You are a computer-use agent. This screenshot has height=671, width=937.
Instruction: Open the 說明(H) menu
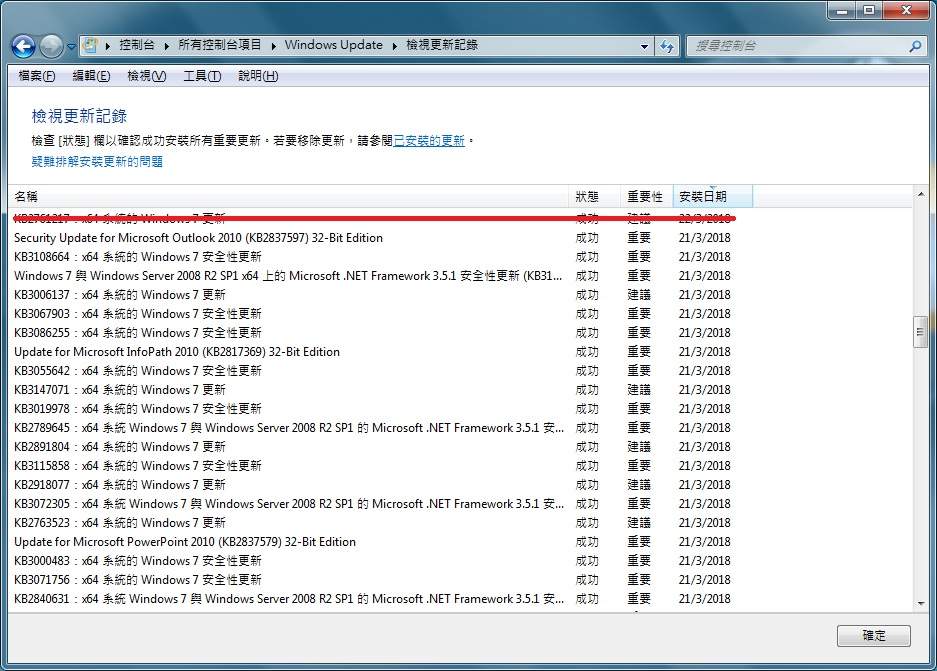tap(258, 76)
